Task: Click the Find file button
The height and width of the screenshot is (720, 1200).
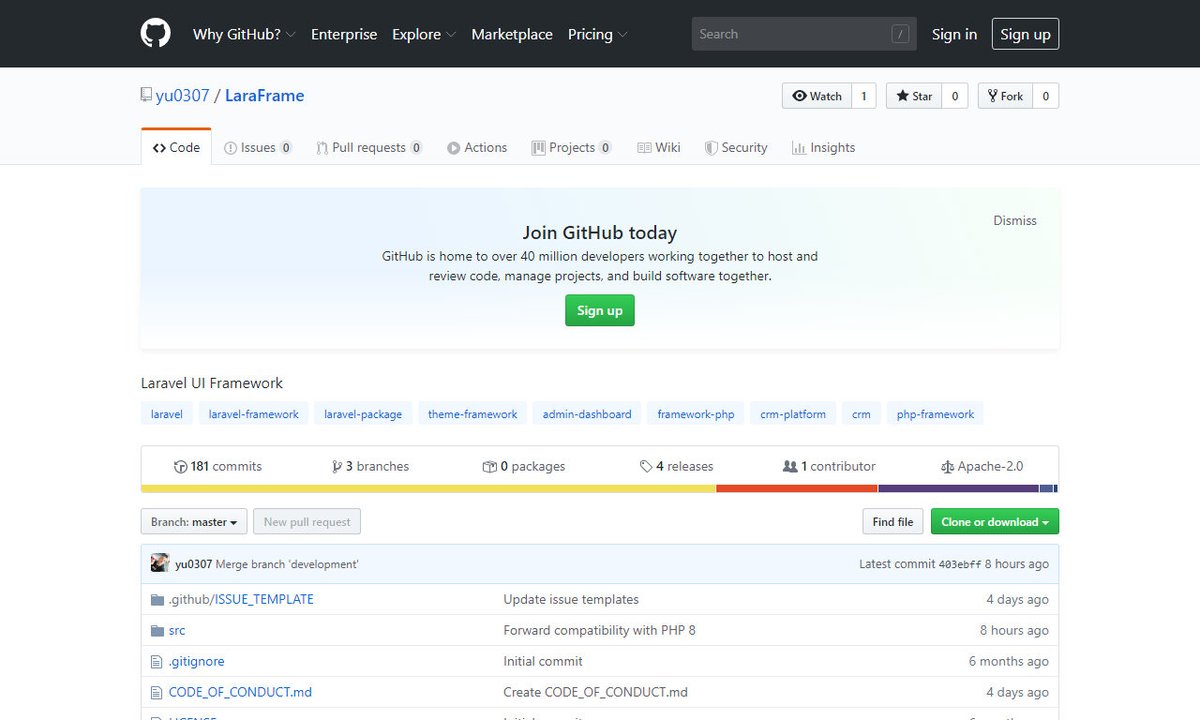Action: pyautogui.click(x=892, y=522)
